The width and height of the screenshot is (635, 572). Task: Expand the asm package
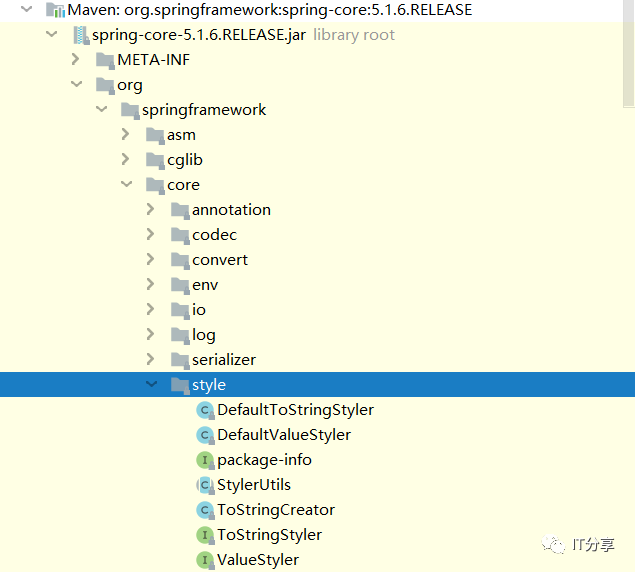coord(126,134)
